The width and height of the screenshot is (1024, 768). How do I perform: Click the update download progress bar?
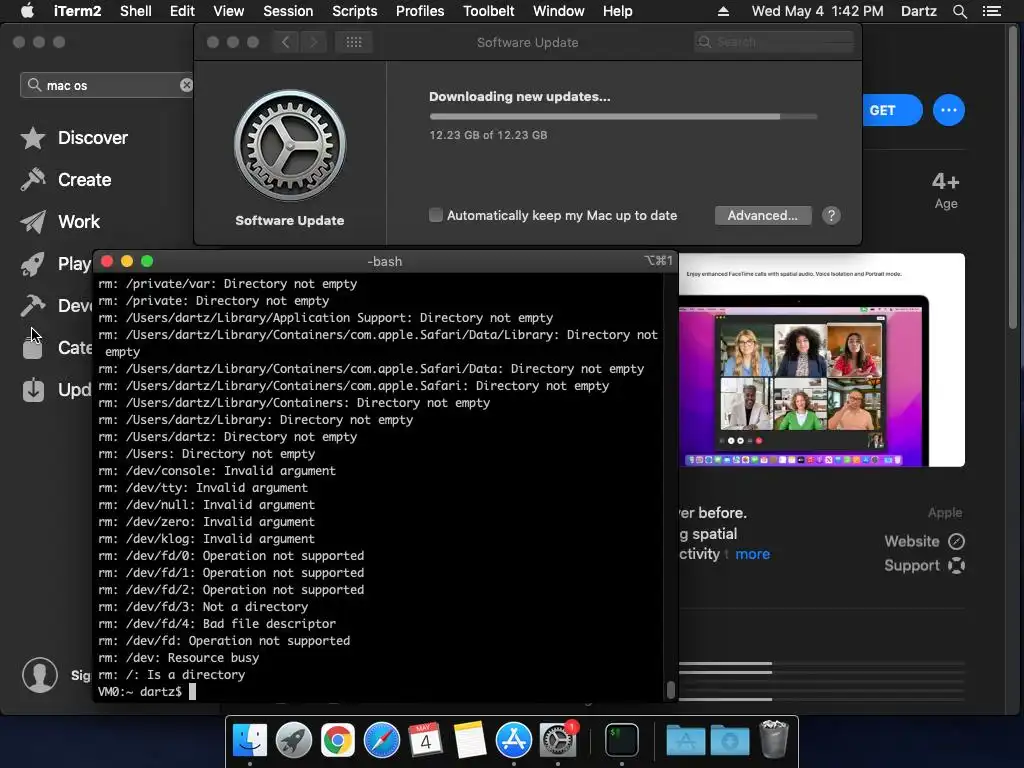coord(623,117)
